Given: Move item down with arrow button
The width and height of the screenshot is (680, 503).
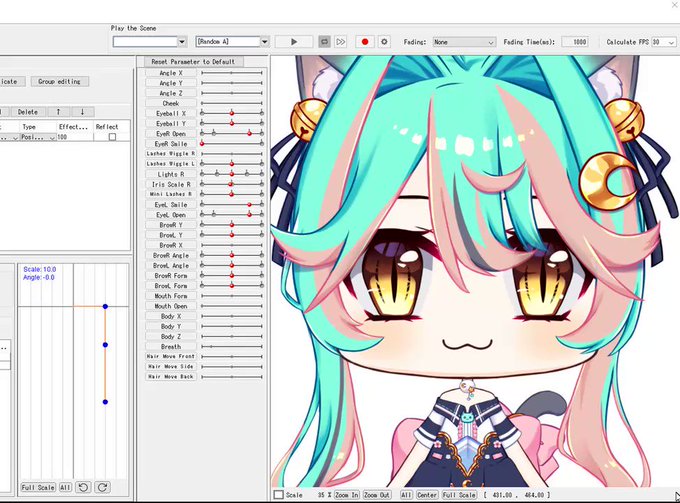Looking at the screenshot, I should pyautogui.click(x=82, y=112).
